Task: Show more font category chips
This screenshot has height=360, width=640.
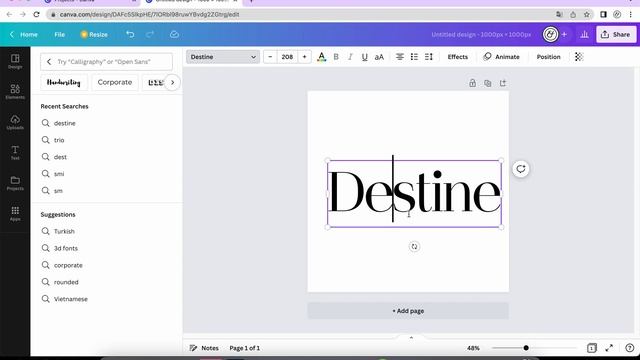Action: pyautogui.click(x=172, y=82)
